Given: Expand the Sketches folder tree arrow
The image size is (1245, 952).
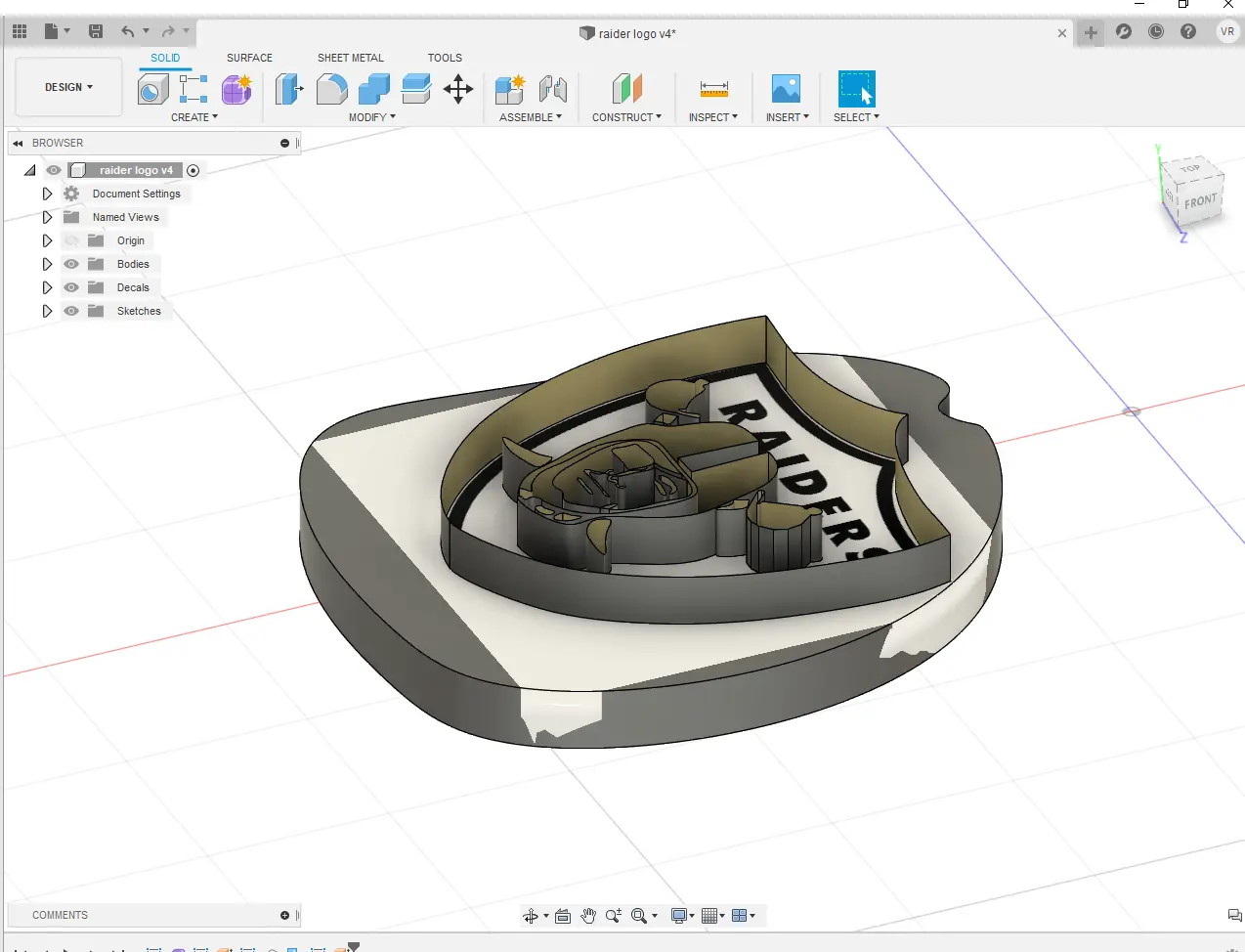Looking at the screenshot, I should [47, 311].
